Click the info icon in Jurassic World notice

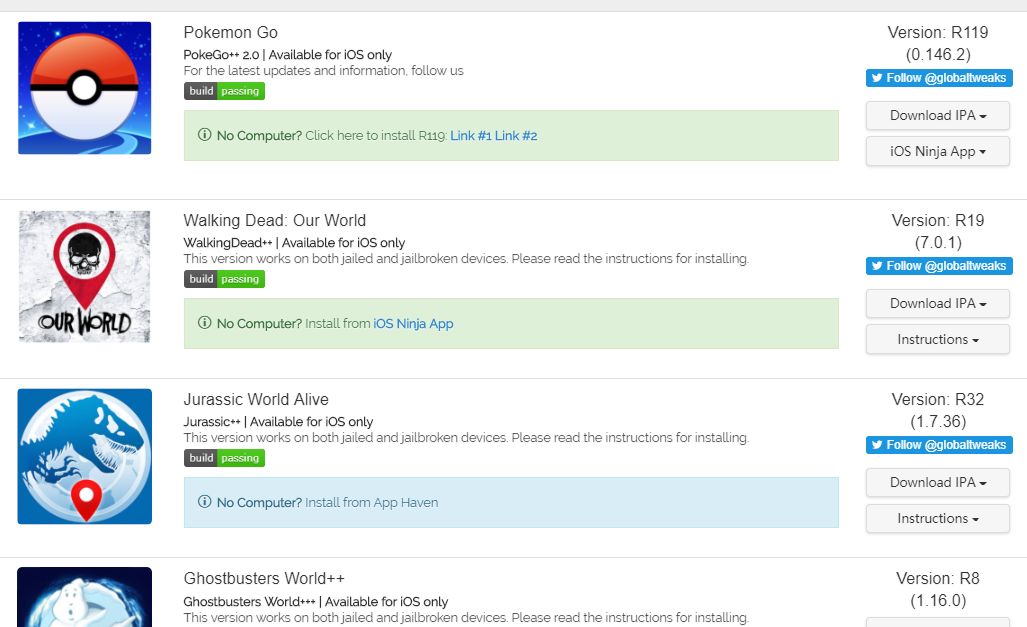(204, 502)
